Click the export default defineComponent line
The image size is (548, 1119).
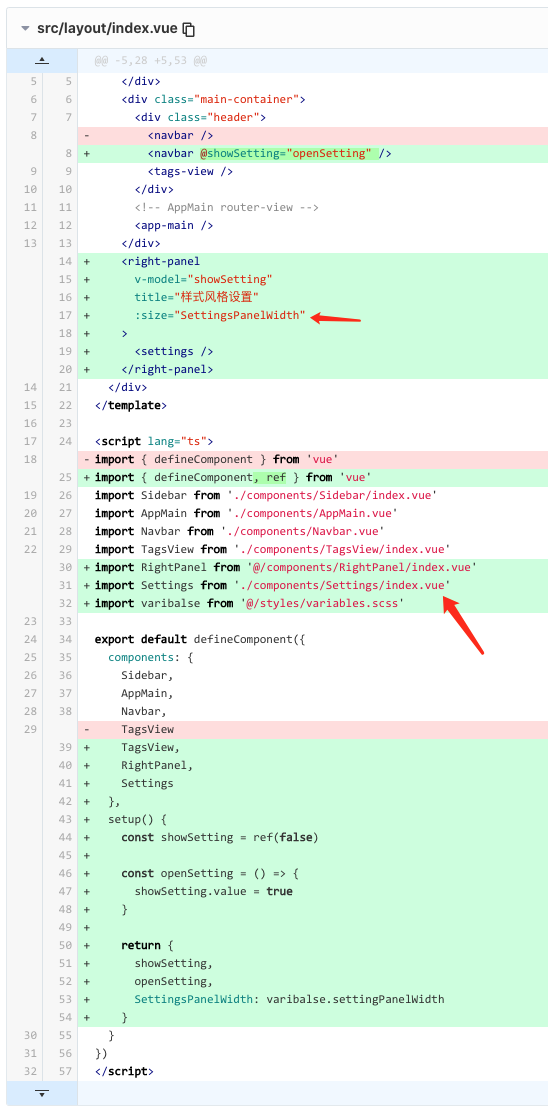pos(313,639)
